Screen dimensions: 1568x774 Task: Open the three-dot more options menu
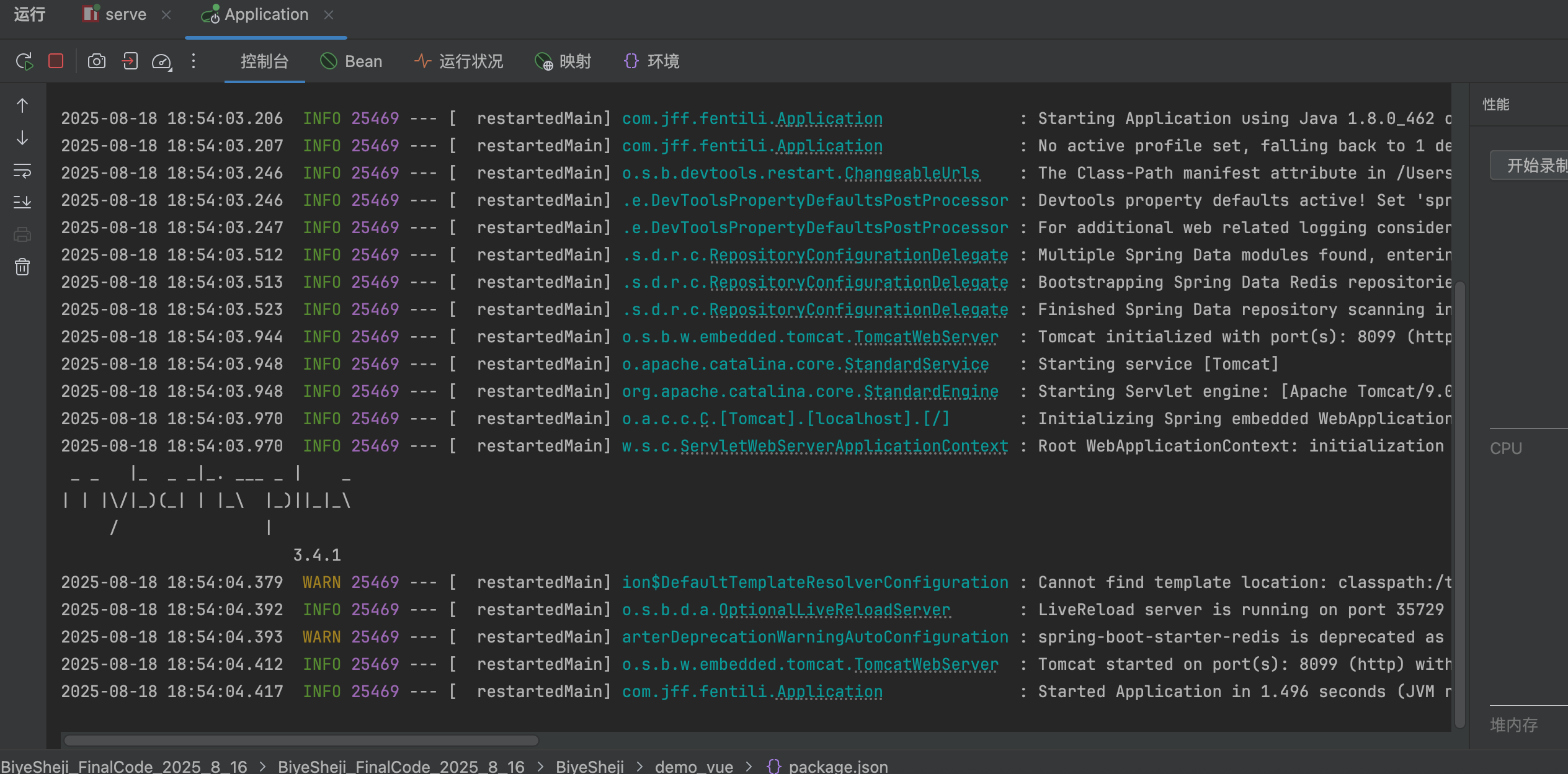194,61
